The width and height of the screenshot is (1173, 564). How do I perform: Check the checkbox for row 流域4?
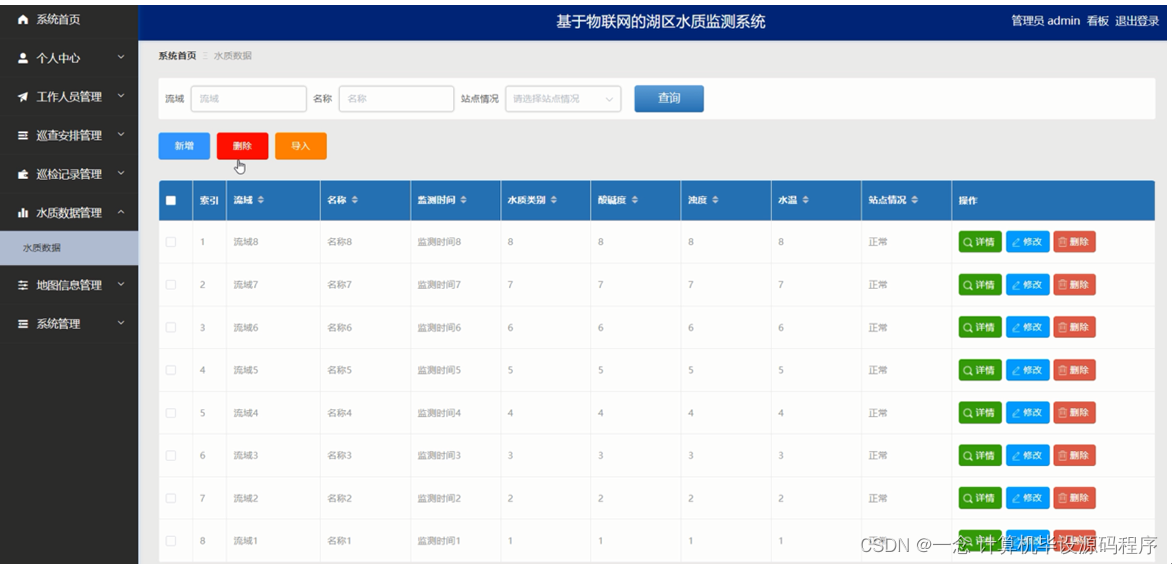point(171,413)
